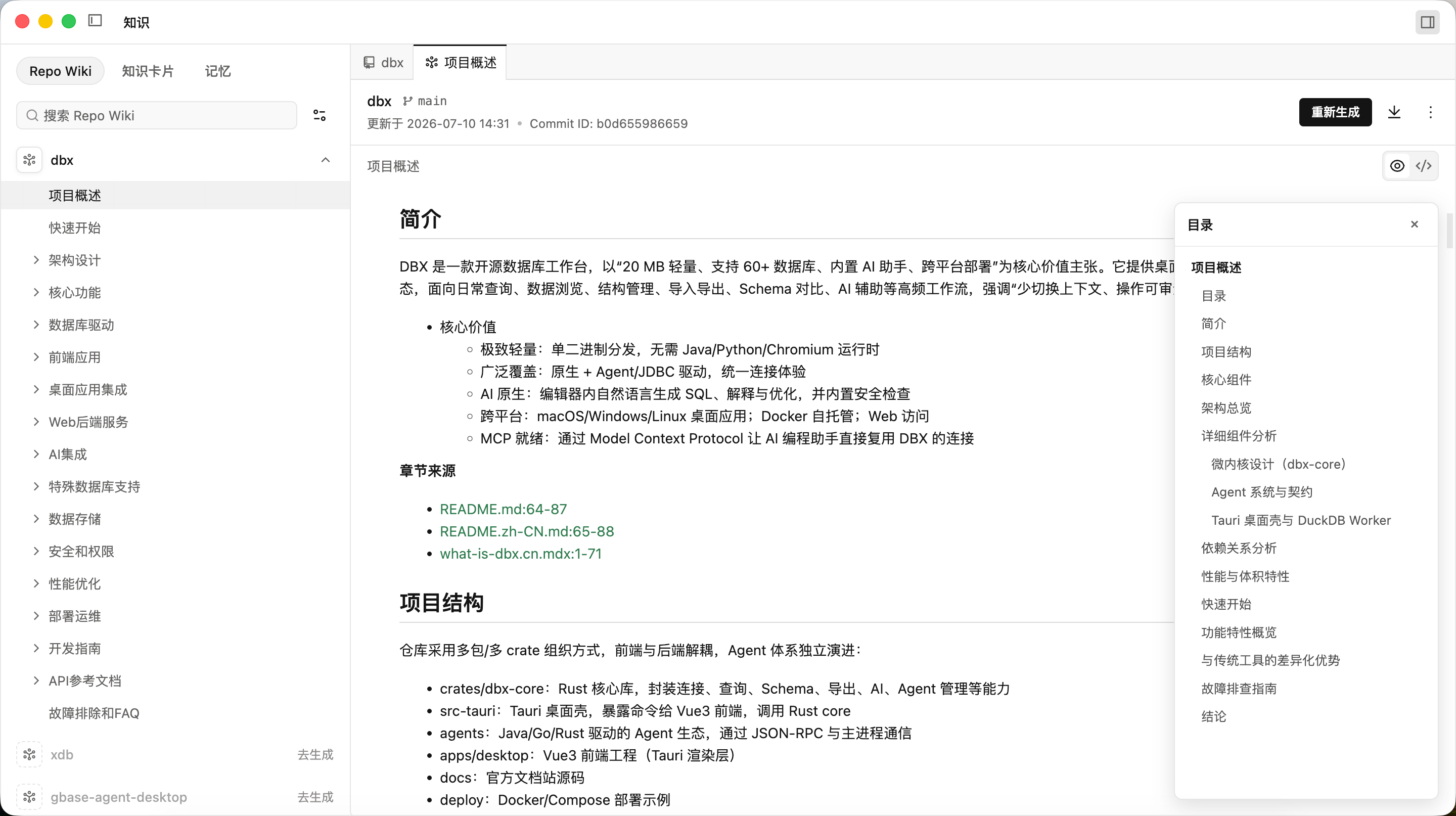1456x816 pixels.
Task: Jump to 核心组件 in the outline
Action: point(1226,380)
